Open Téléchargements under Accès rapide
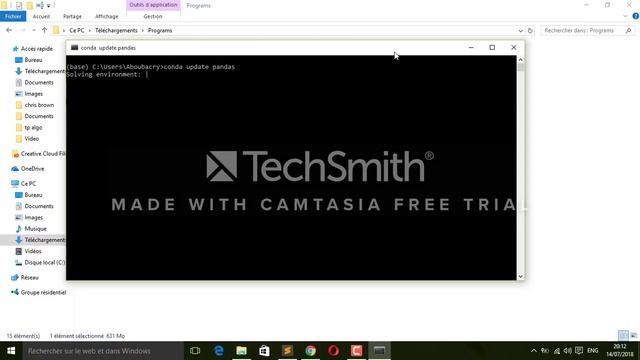640x360 pixels. pyautogui.click(x=40, y=71)
